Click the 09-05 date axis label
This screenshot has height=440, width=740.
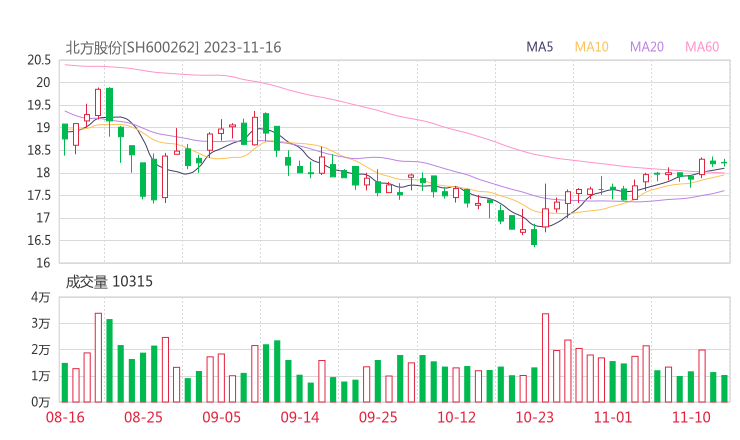point(221,417)
